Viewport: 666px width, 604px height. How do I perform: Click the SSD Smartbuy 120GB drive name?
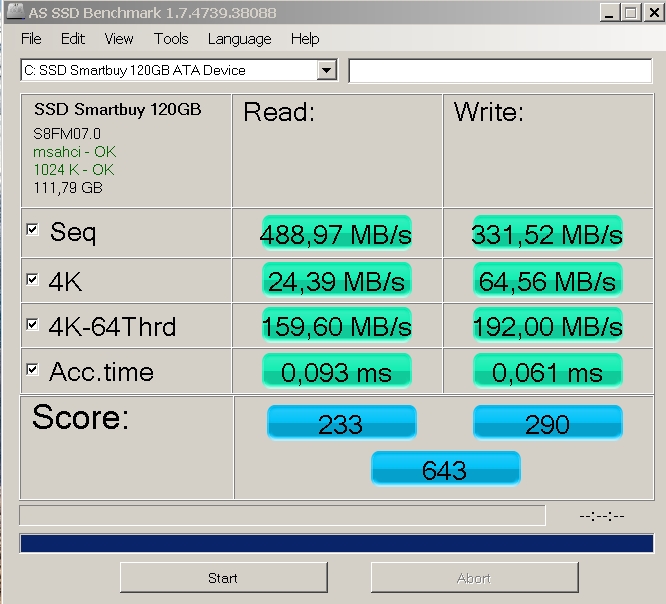(x=118, y=110)
